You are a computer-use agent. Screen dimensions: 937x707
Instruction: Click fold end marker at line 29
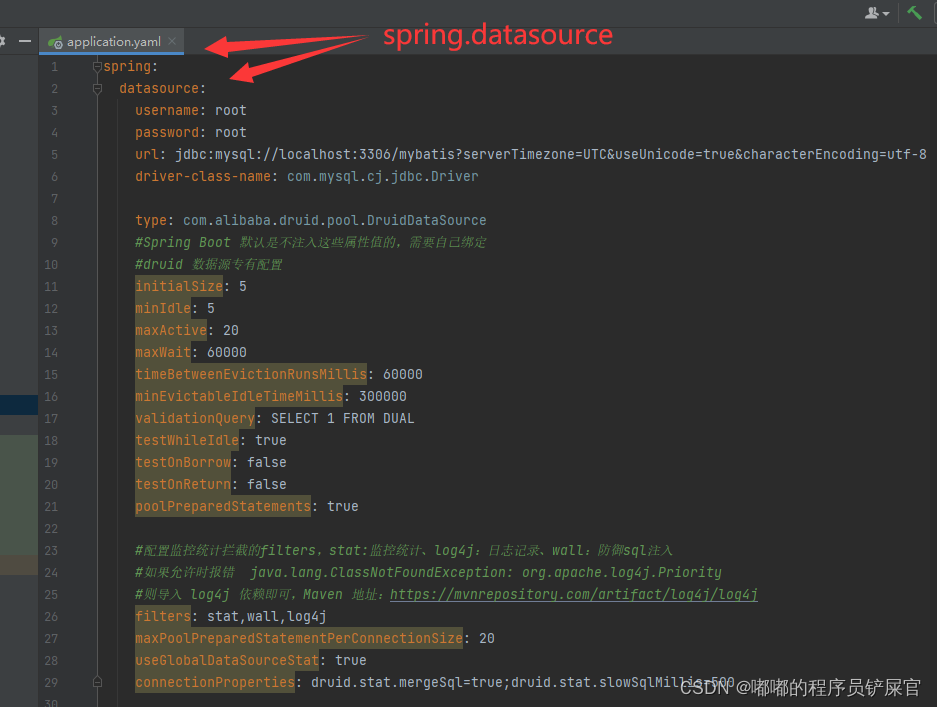click(x=97, y=682)
